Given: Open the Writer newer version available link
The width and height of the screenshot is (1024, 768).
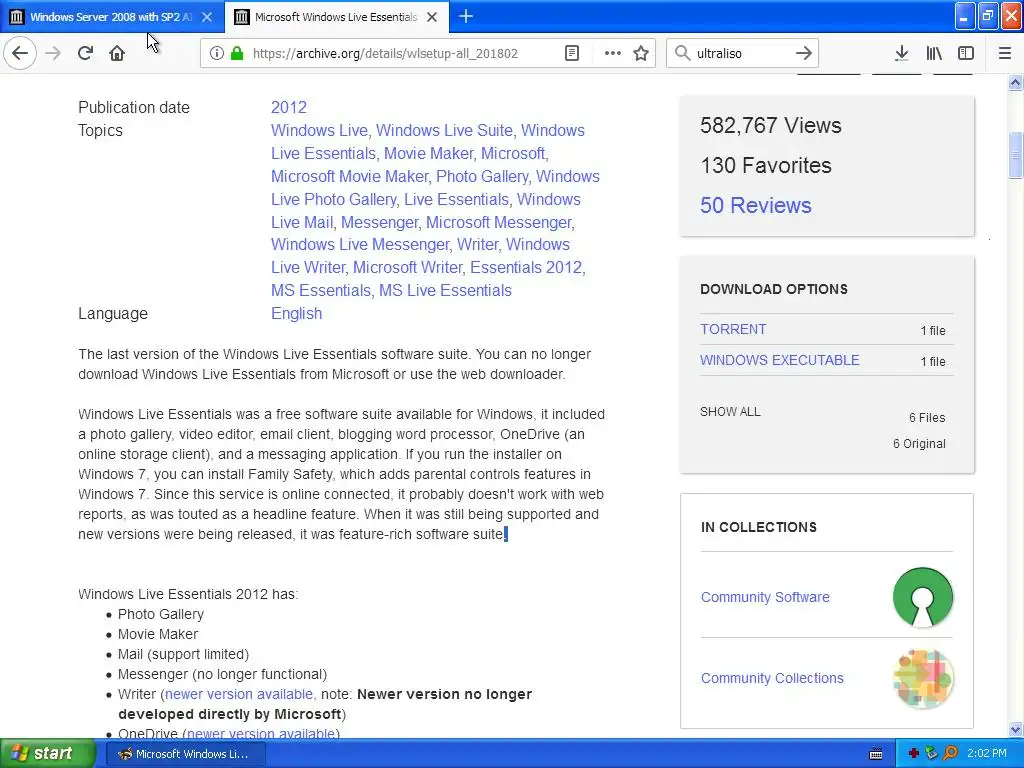Looking at the screenshot, I should [x=239, y=694].
